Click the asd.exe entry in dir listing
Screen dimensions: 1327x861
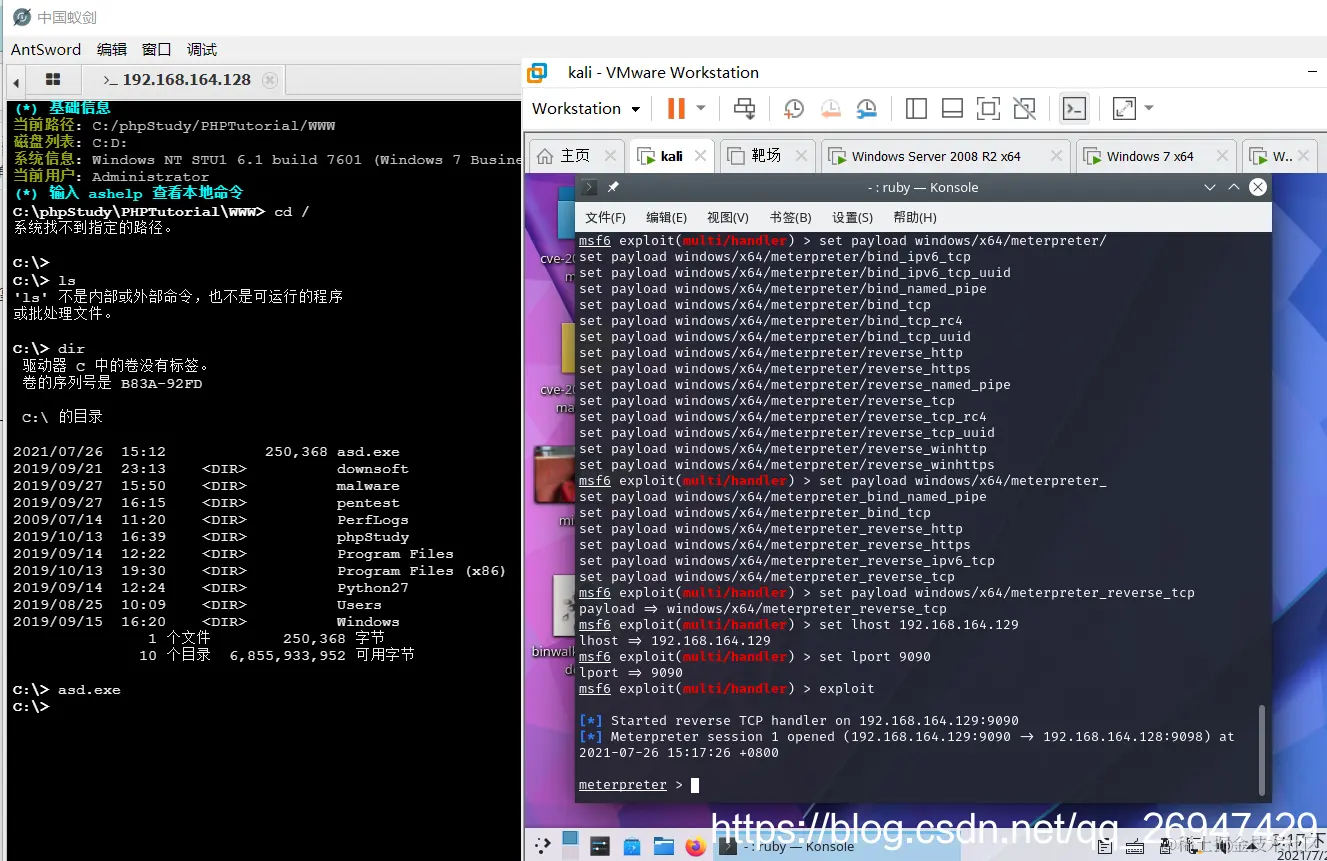[x=368, y=452]
